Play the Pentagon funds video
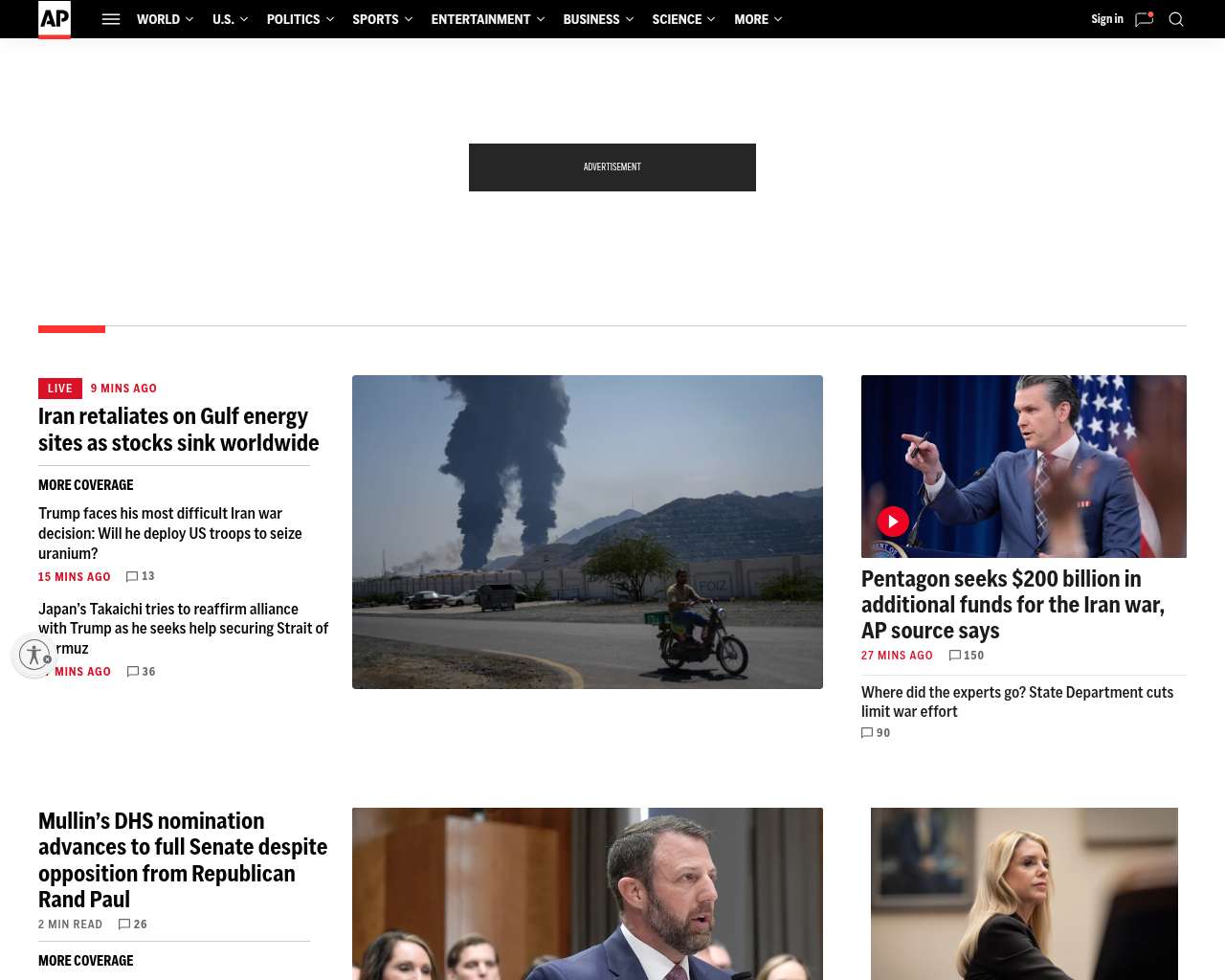The image size is (1225, 980). point(893,522)
